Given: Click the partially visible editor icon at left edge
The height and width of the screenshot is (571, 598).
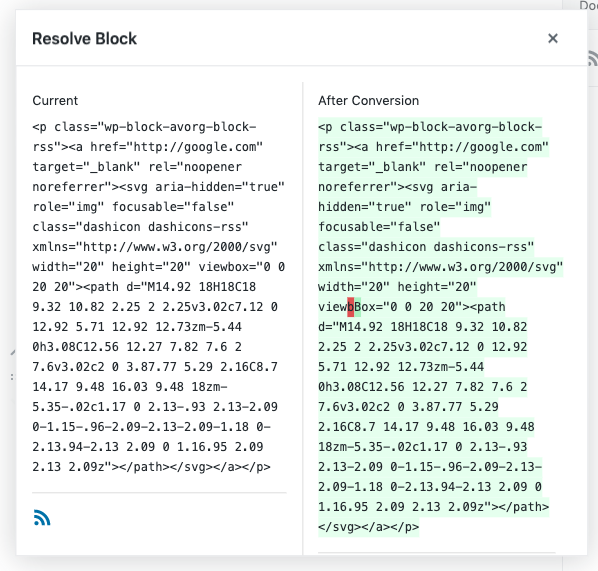Looking at the screenshot, I should (13, 352).
